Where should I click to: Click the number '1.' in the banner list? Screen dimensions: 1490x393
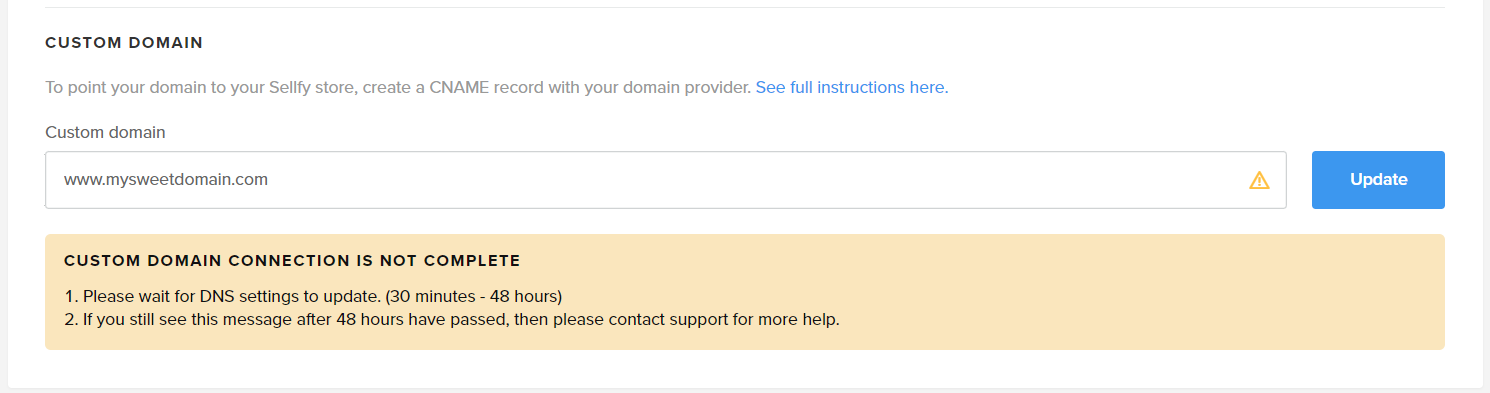[71, 296]
